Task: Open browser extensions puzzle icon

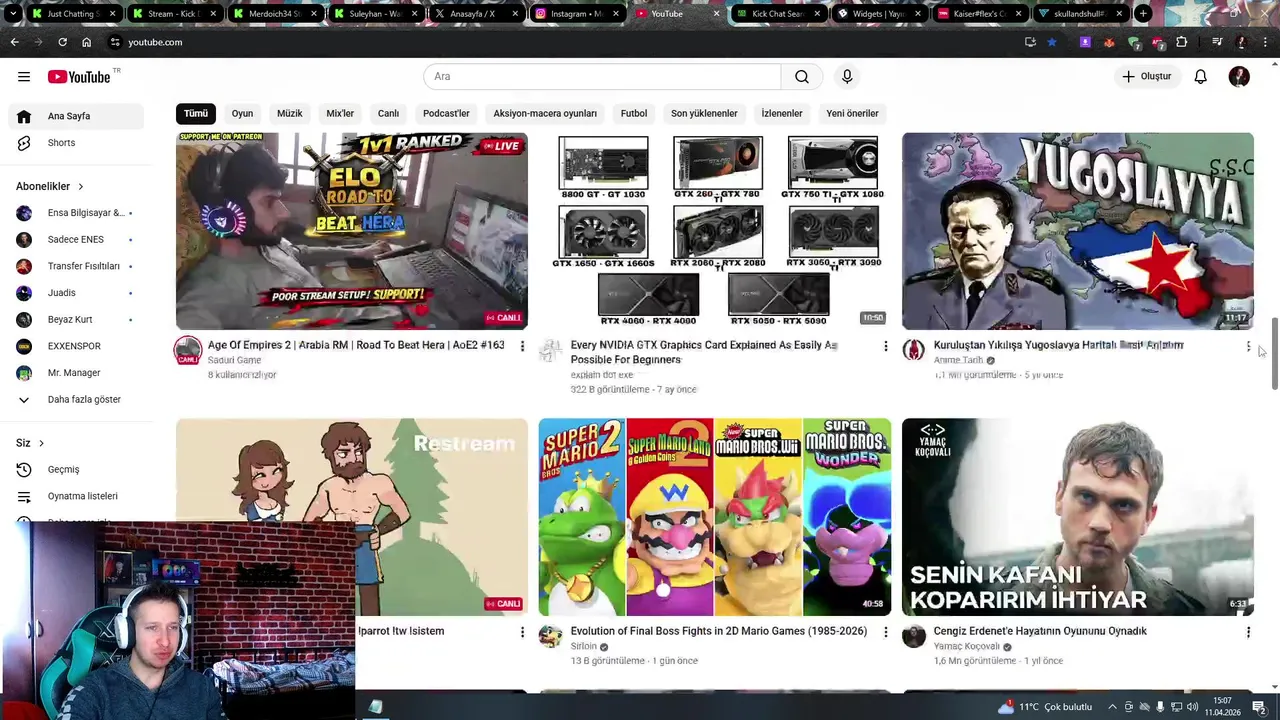Action: [x=1182, y=42]
